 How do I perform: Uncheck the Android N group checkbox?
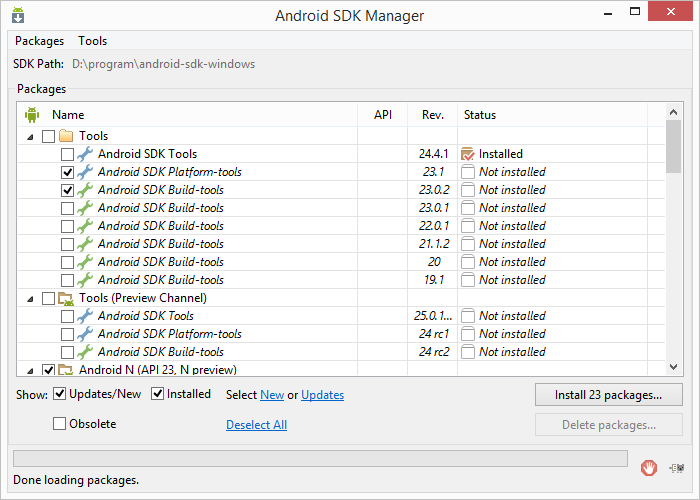(x=48, y=370)
